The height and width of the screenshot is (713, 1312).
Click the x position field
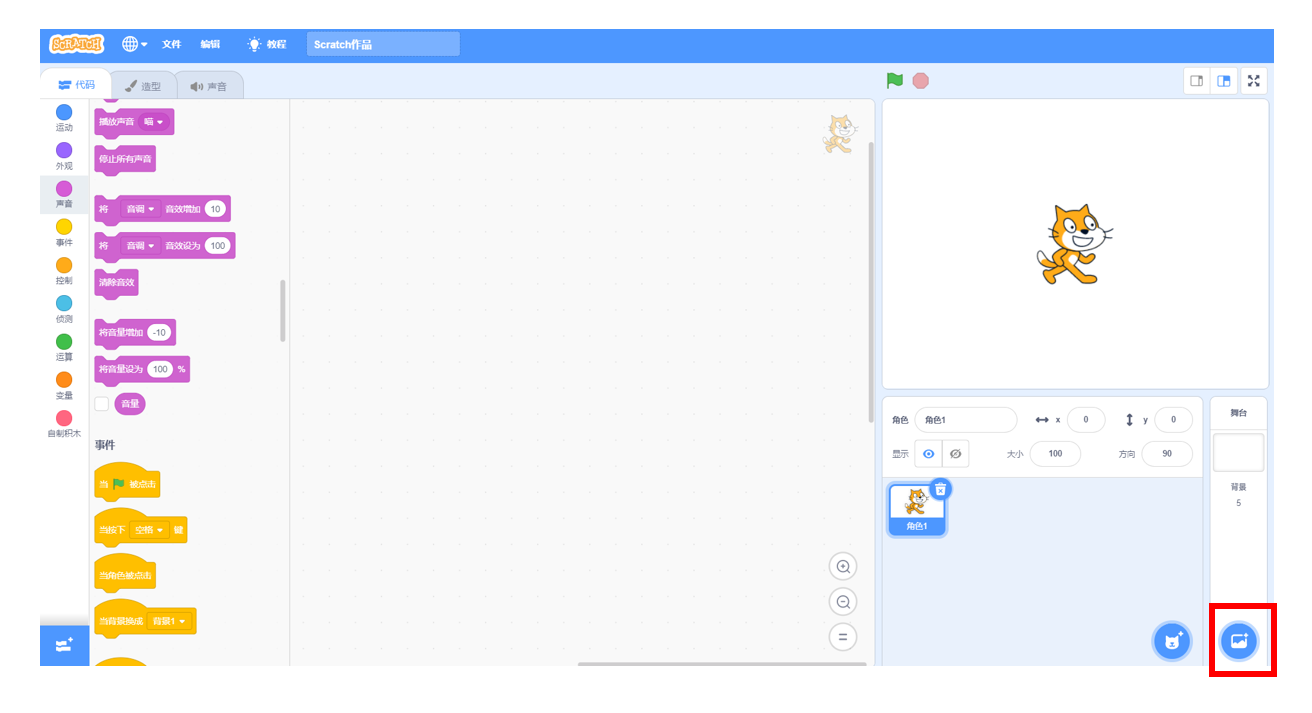point(1085,420)
